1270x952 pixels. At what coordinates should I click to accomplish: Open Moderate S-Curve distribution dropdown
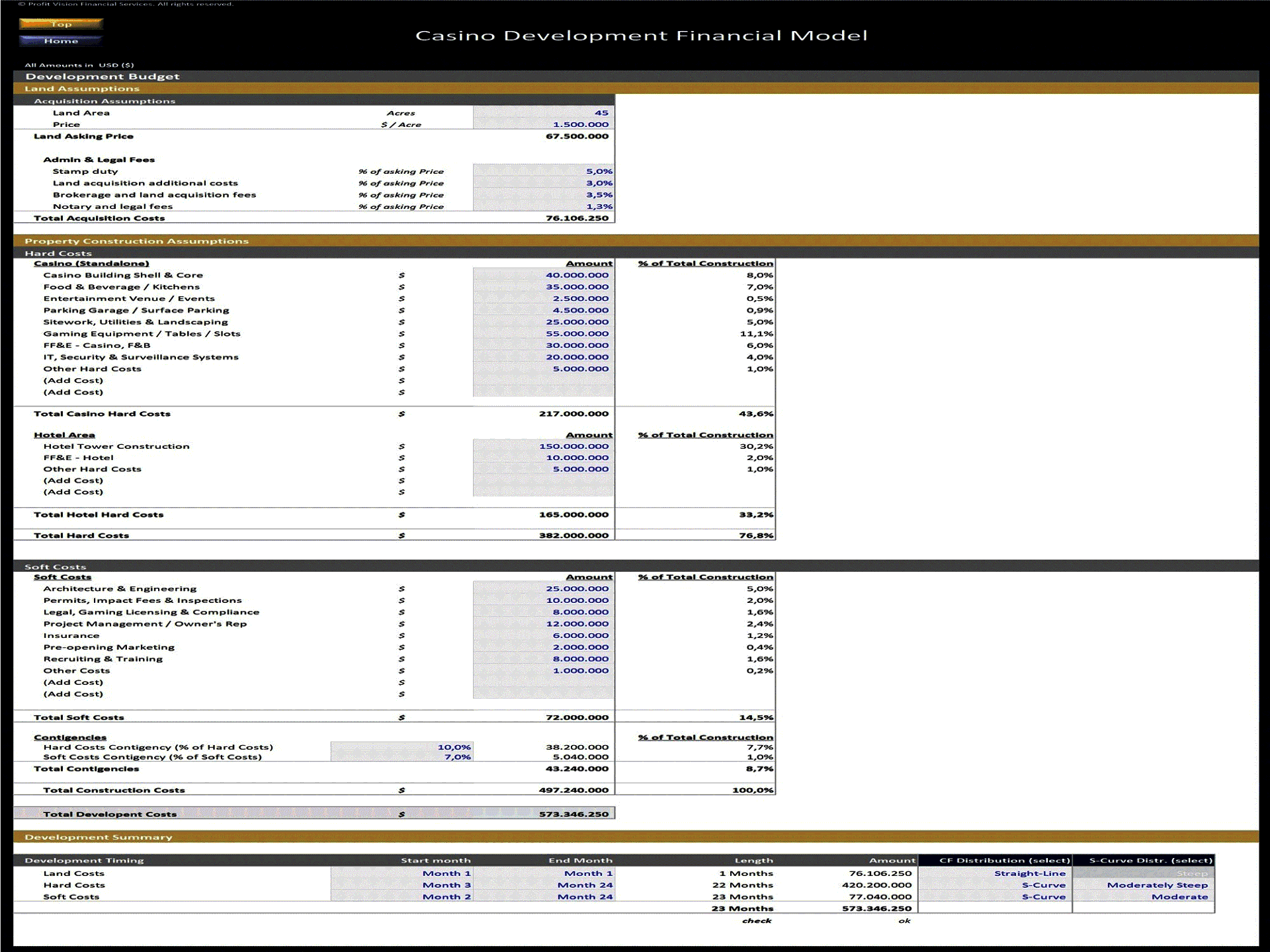click(1144, 896)
